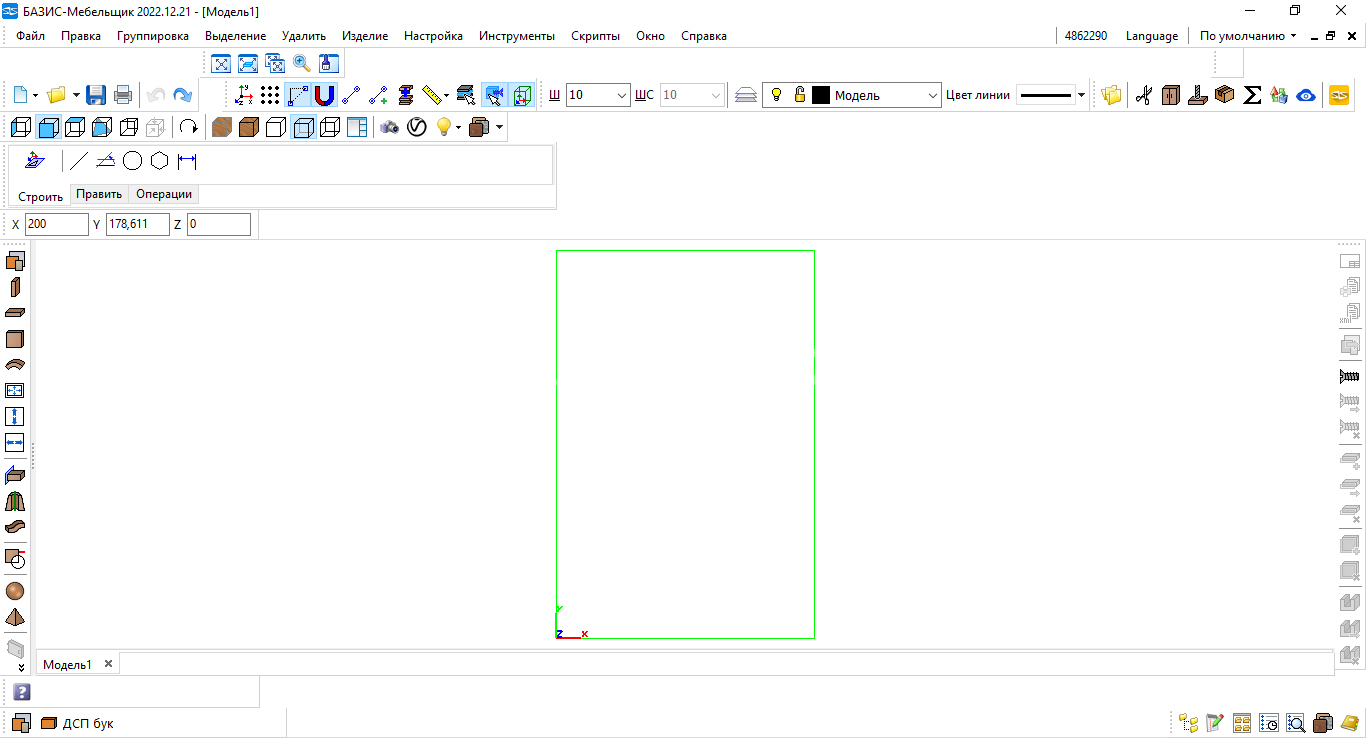Select the line drawing tool
The width and height of the screenshot is (1366, 738).
coord(79,161)
